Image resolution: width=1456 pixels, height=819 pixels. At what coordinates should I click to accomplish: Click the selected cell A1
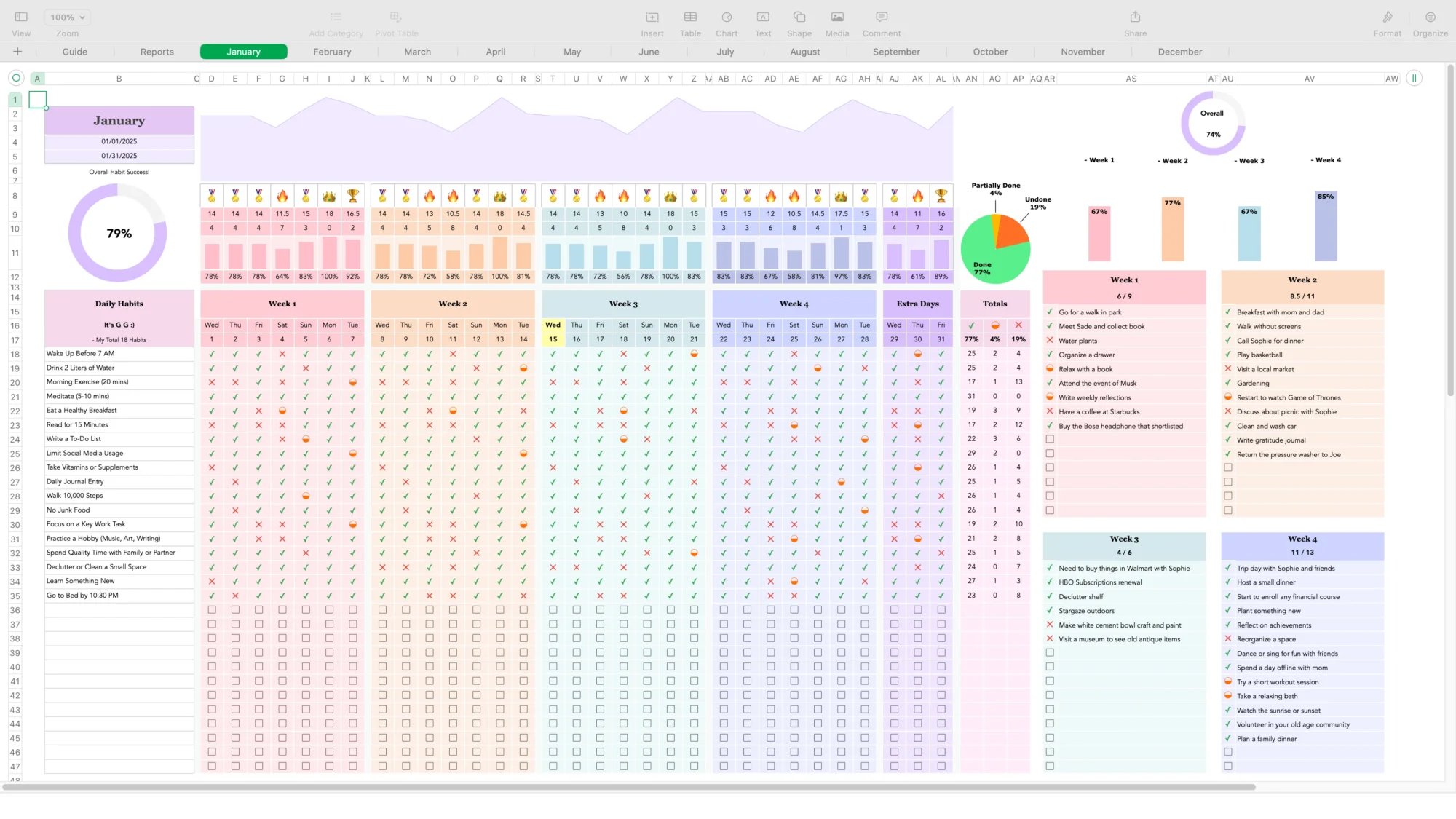tap(37, 100)
